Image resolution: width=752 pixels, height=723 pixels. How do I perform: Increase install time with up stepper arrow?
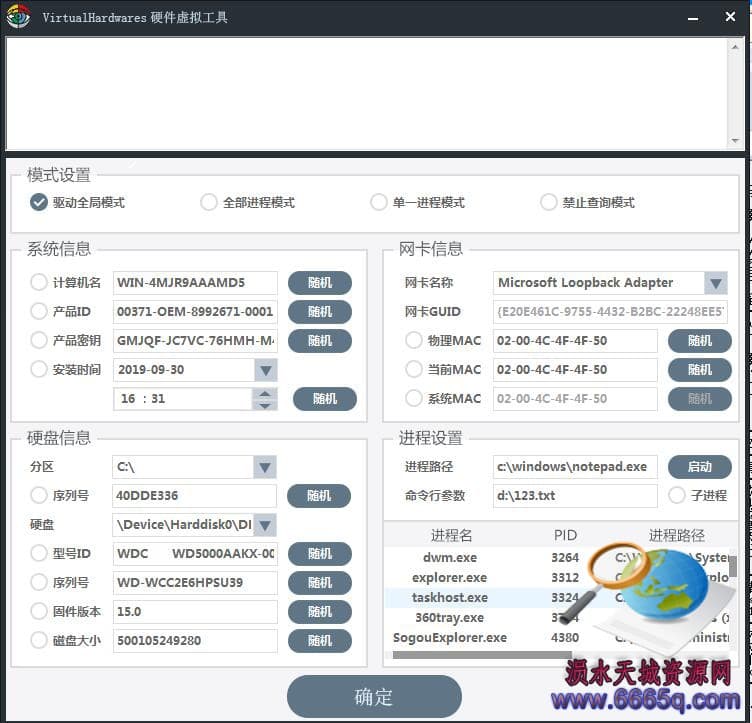pyautogui.click(x=265, y=394)
